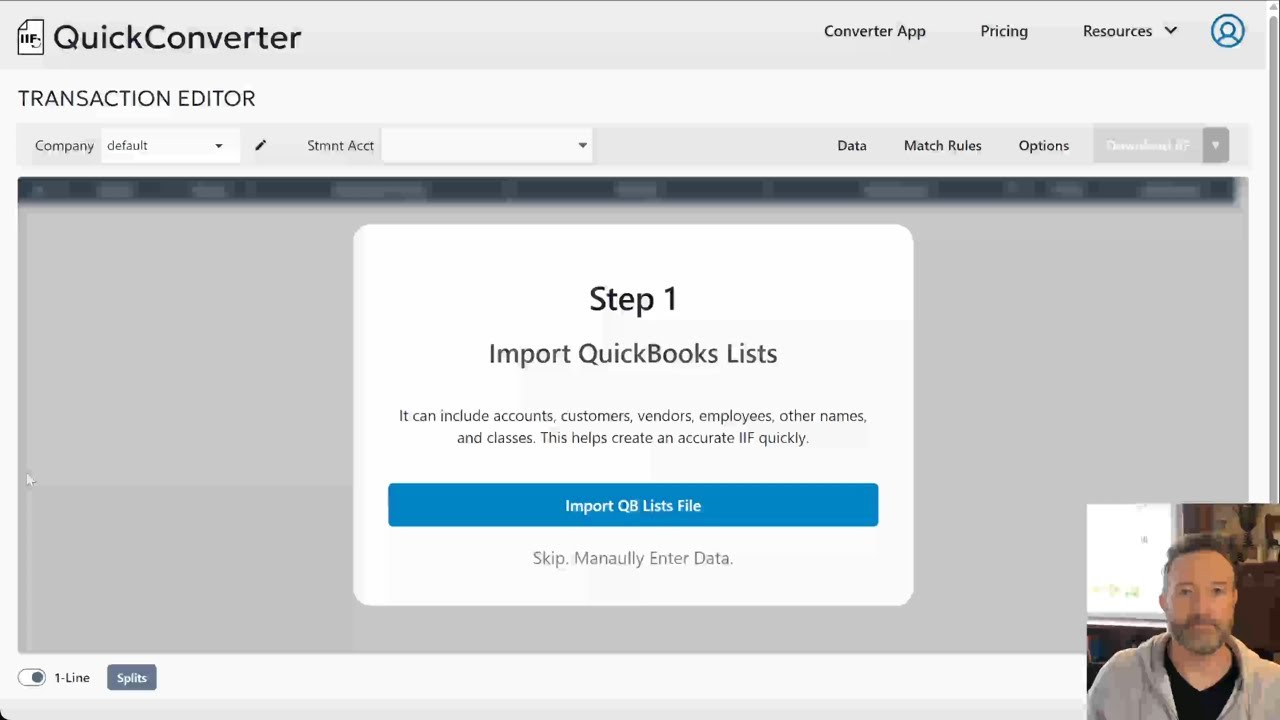Open the user account profile icon
This screenshot has width=1280, height=720.
pos(1227,31)
